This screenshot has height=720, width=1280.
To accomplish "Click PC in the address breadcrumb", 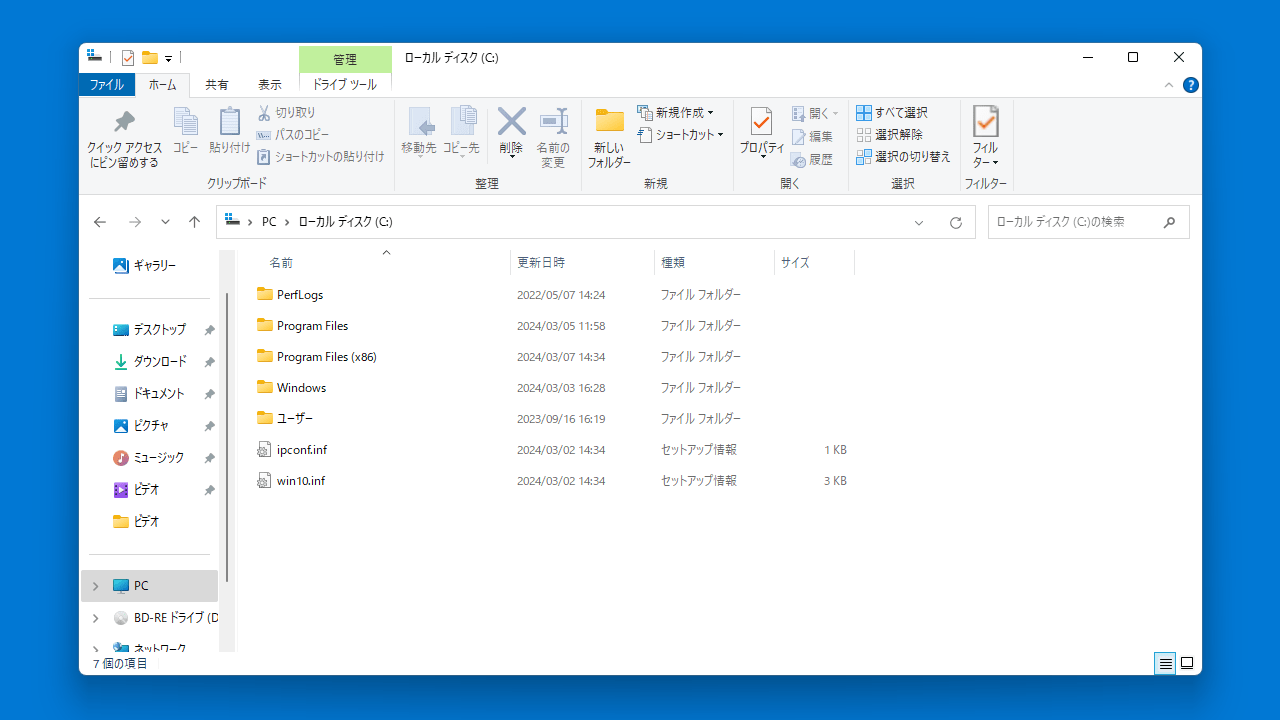I will (x=269, y=222).
